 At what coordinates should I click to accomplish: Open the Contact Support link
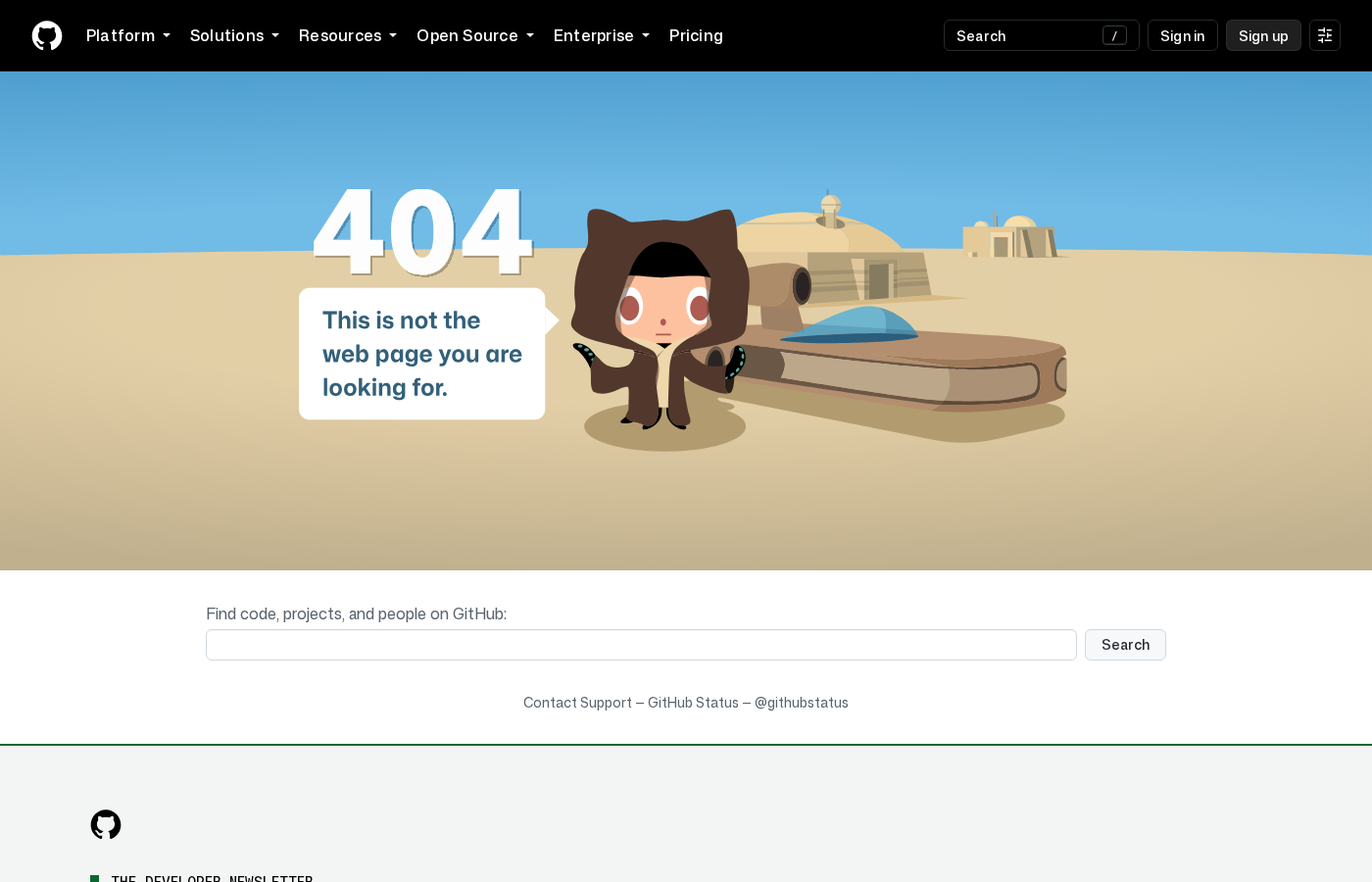click(x=577, y=703)
